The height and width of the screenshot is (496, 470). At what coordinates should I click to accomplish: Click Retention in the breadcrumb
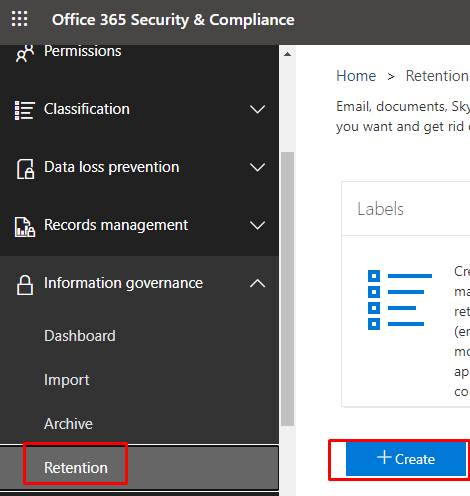click(x=438, y=76)
